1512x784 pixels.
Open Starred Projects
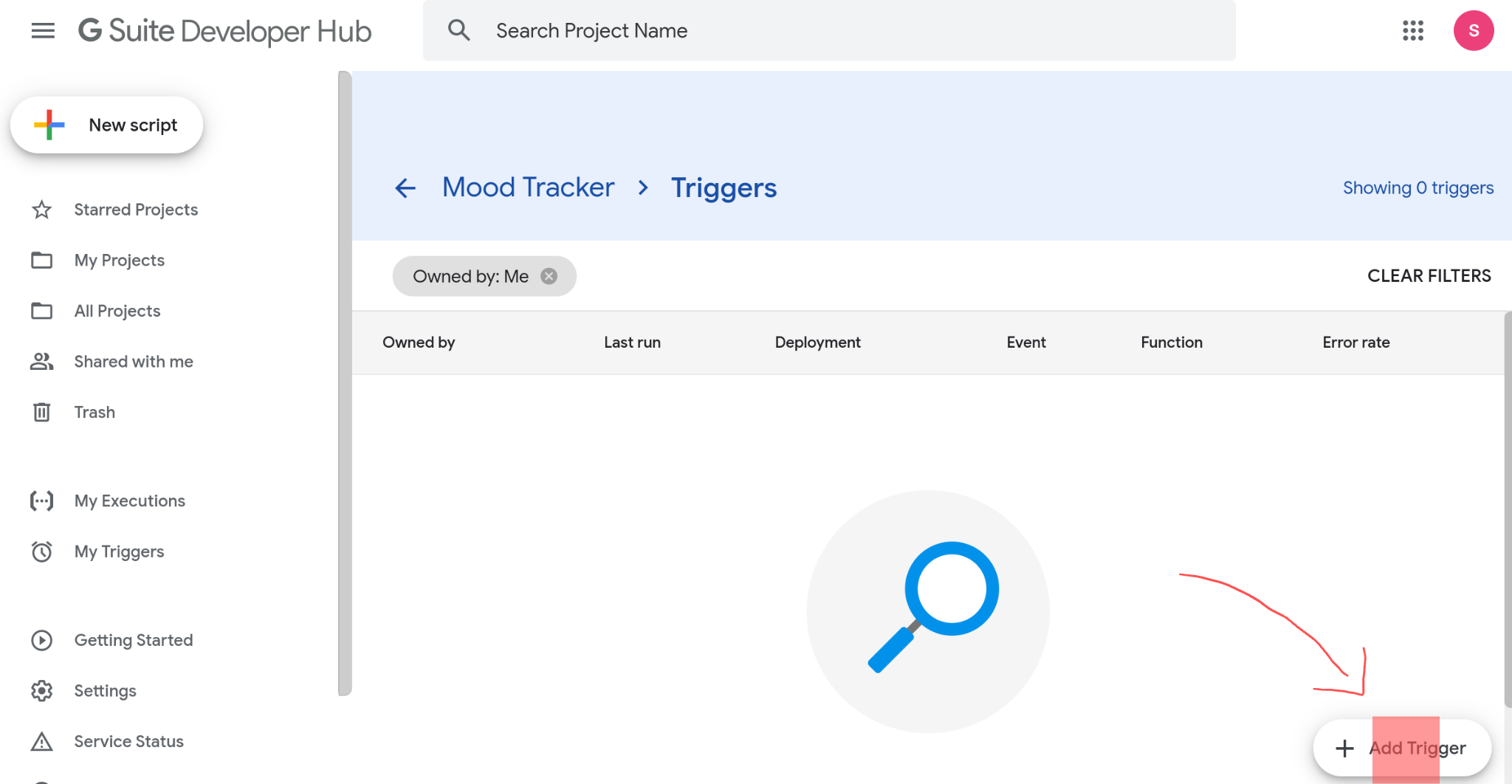point(136,210)
